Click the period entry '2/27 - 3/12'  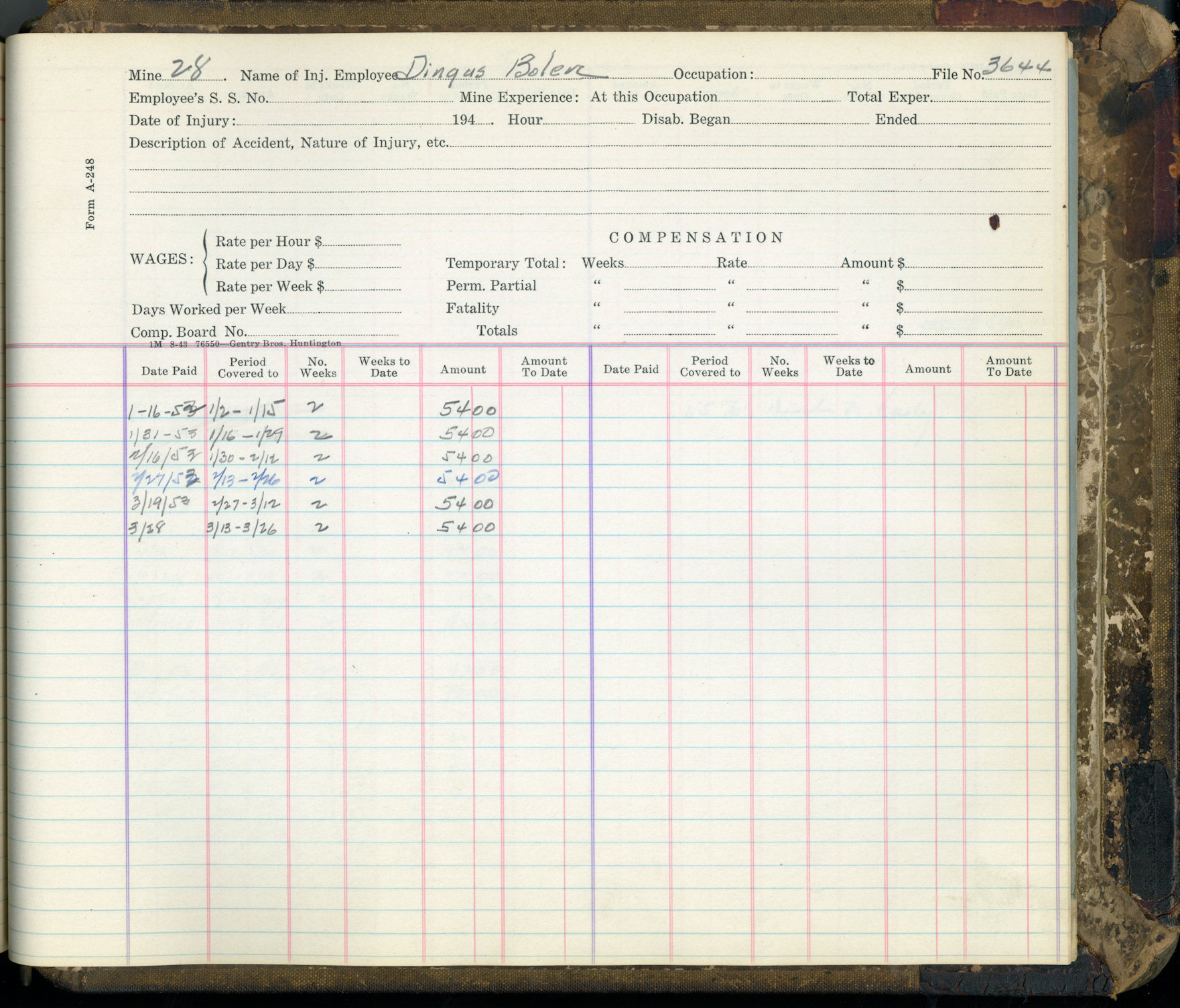(245, 504)
